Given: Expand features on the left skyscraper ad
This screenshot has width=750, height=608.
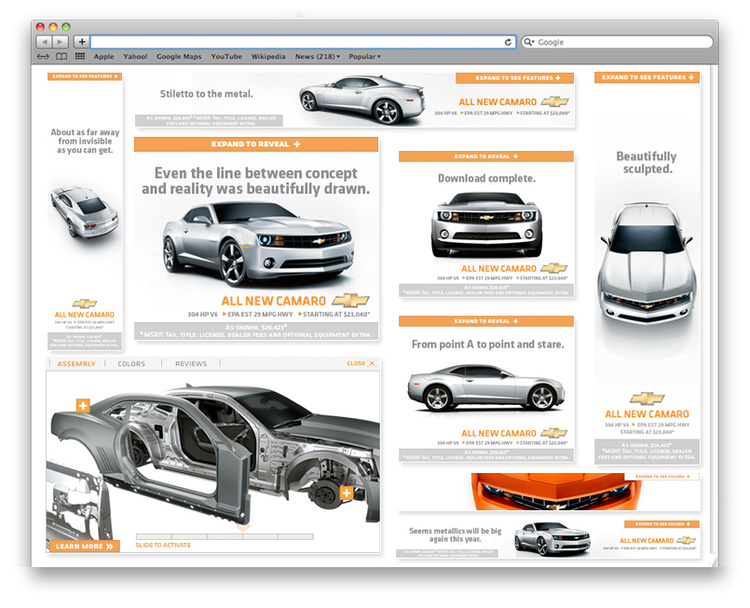Looking at the screenshot, I should click(85, 77).
